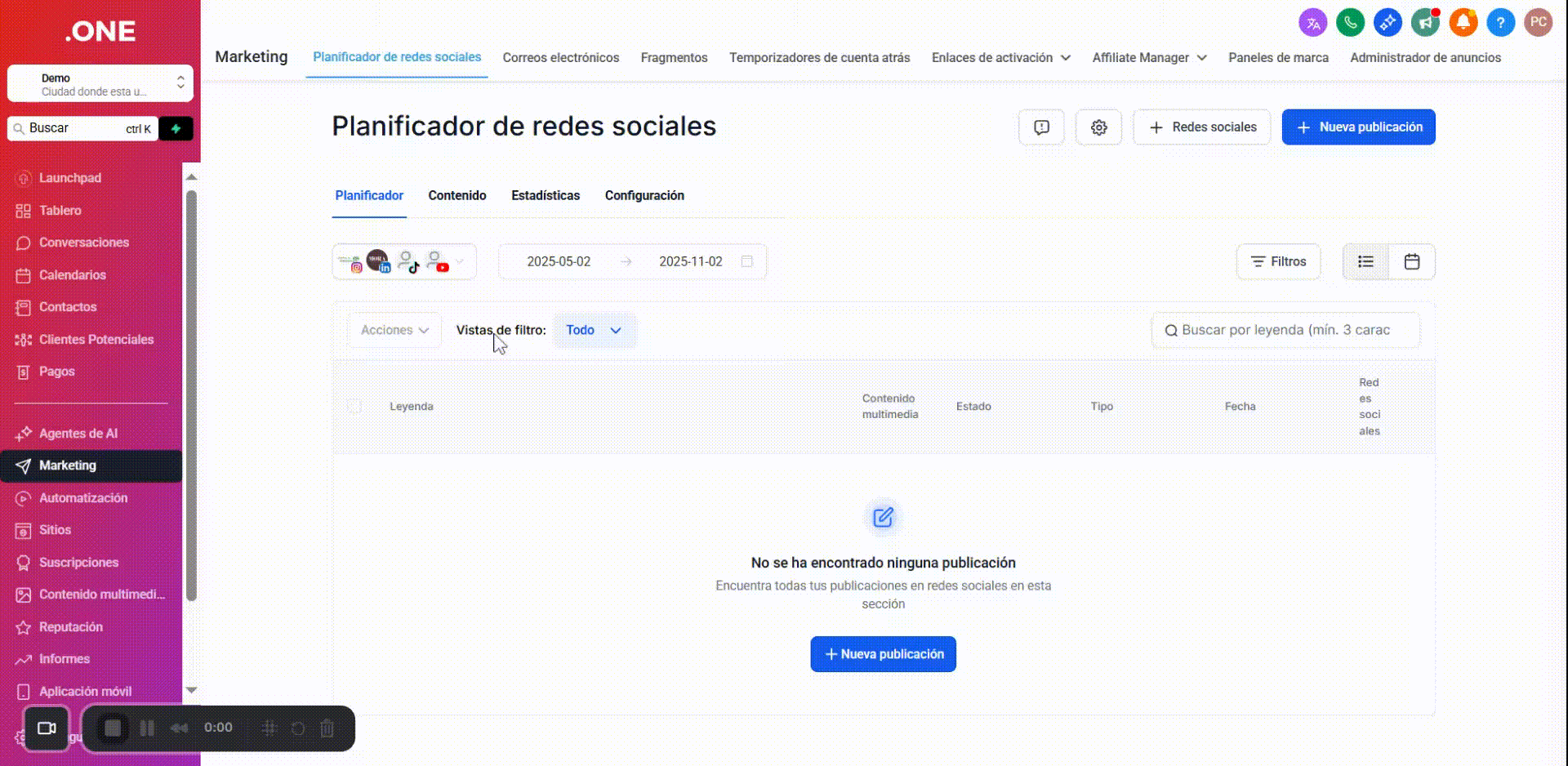Open Administrador de anuncios nav item
1568x766 pixels.
[x=1426, y=58]
